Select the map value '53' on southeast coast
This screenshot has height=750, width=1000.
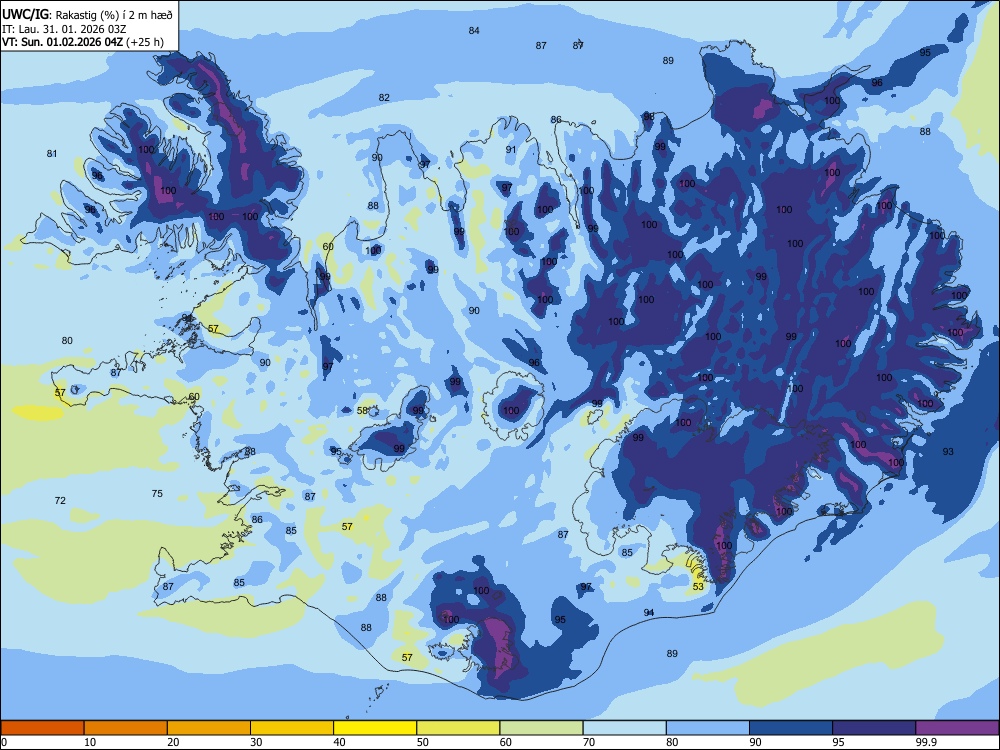tap(698, 586)
